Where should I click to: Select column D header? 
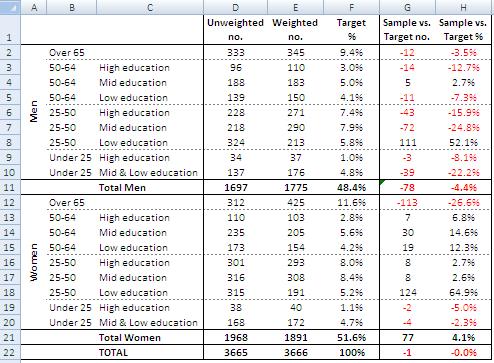(235, 7)
